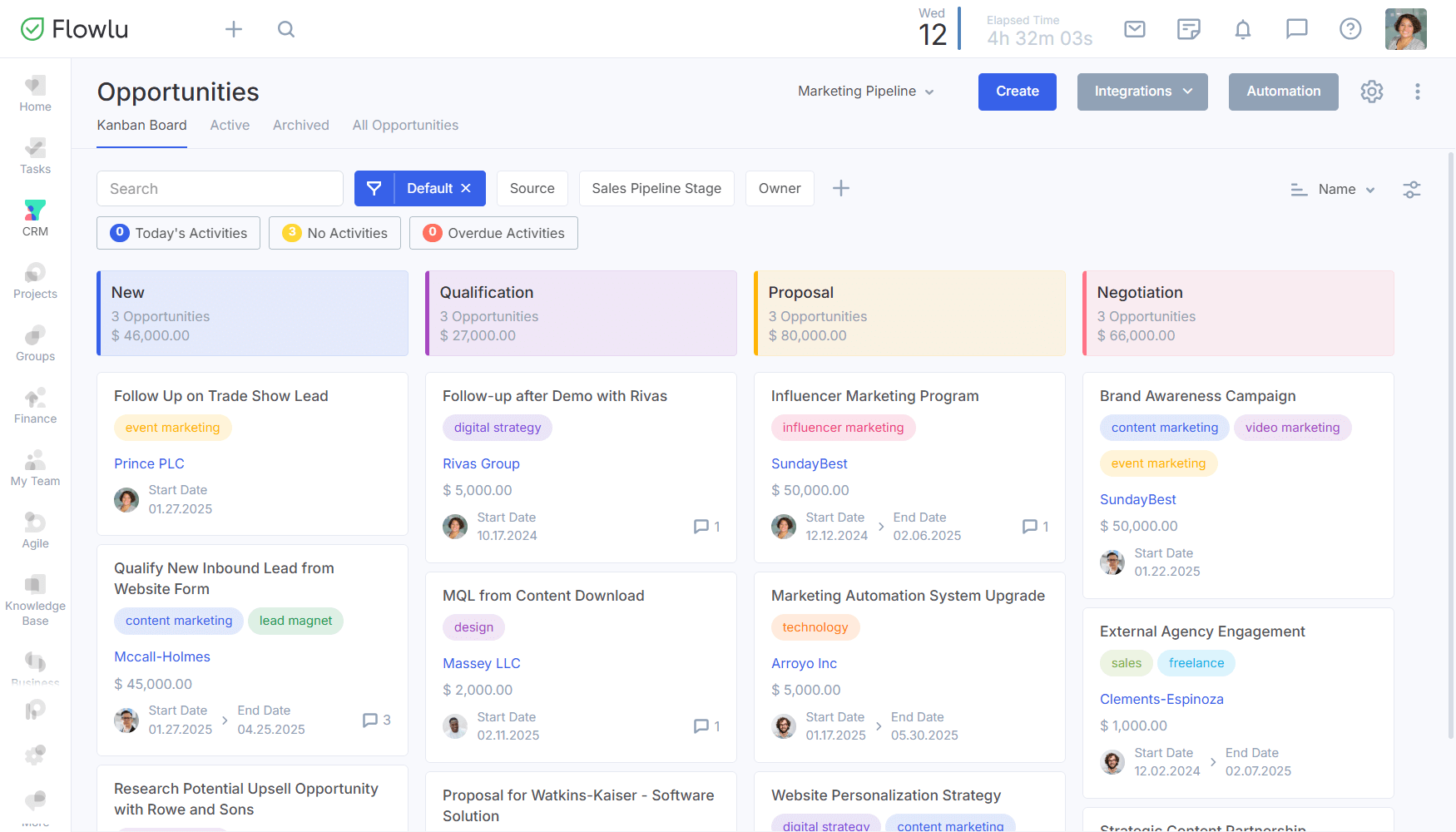Open the Source filter dropdown

[x=532, y=189]
